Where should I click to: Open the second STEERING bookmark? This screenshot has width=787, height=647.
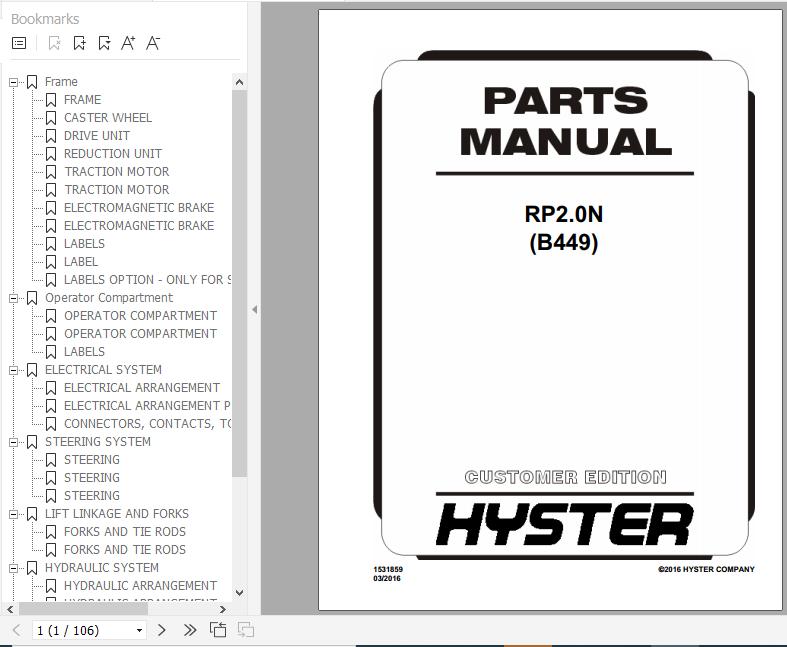[x=92, y=478]
